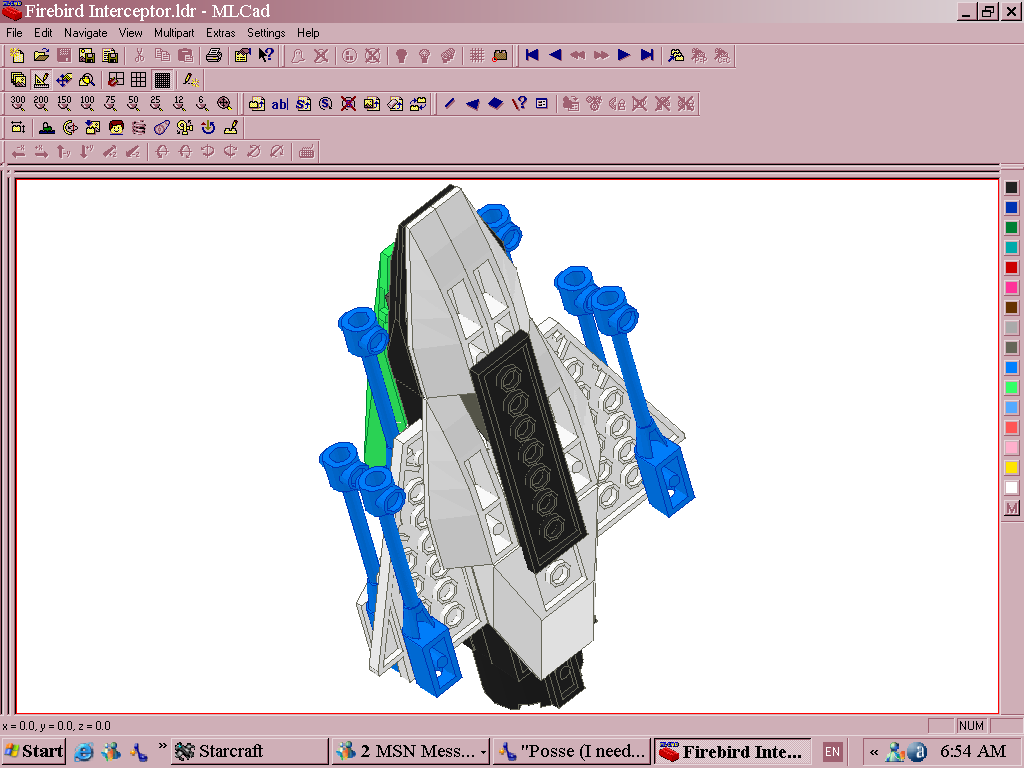Expand hidden system tray icons
Screen dimensions: 1024x768
tap(874, 752)
